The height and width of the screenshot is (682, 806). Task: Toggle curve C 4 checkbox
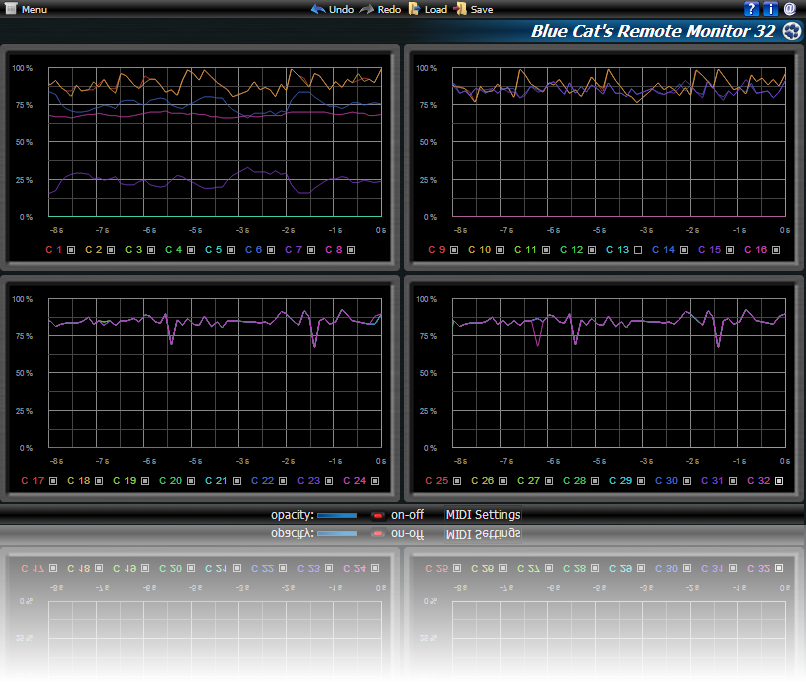click(x=191, y=250)
